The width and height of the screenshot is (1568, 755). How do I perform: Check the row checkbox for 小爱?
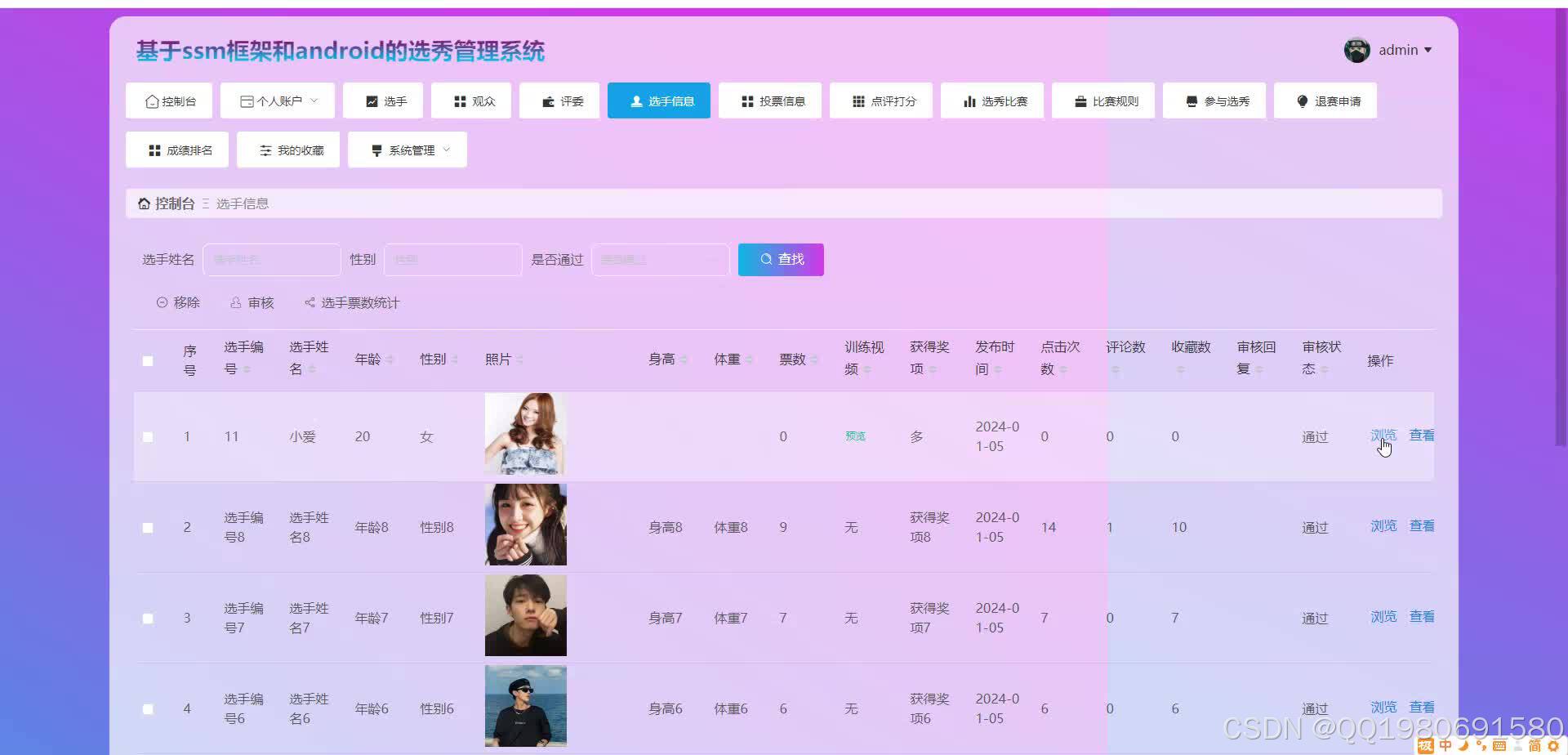click(148, 436)
